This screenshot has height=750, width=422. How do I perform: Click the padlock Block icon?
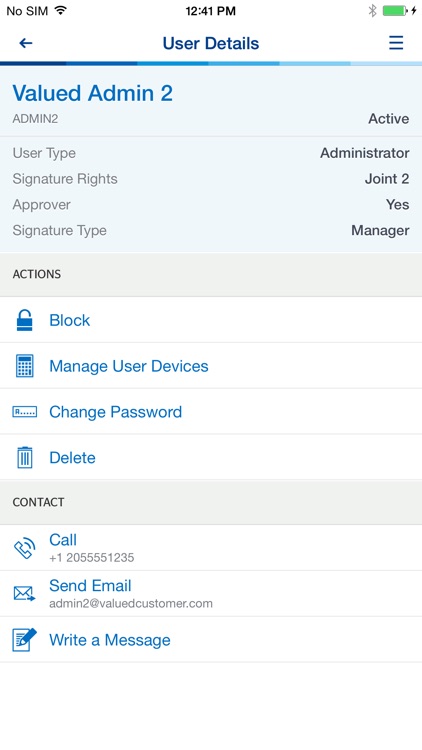click(24, 320)
